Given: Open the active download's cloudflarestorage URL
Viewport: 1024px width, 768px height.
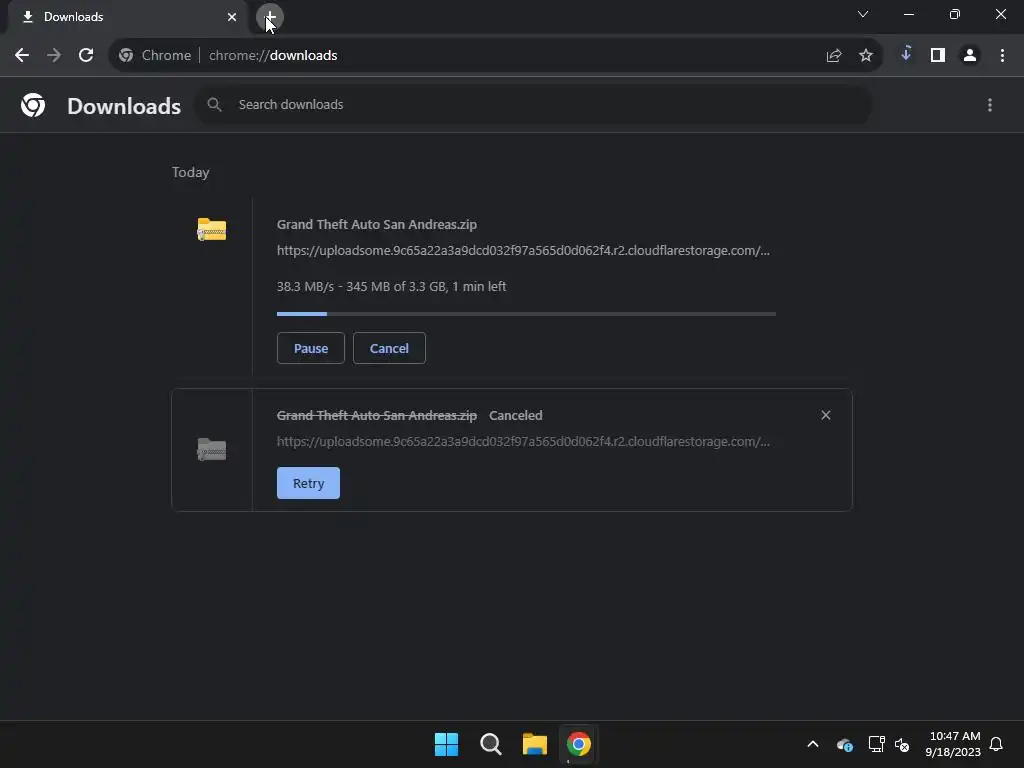Looking at the screenshot, I should [523, 251].
